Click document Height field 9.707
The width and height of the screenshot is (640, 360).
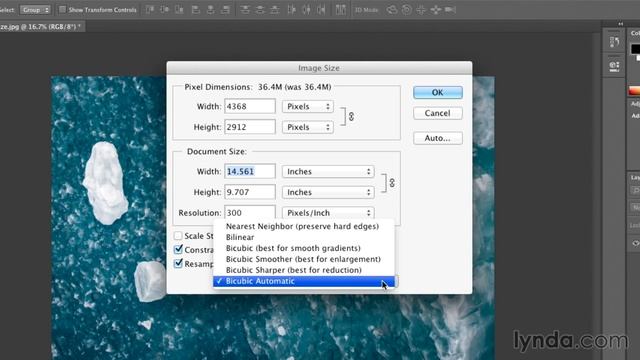point(250,192)
